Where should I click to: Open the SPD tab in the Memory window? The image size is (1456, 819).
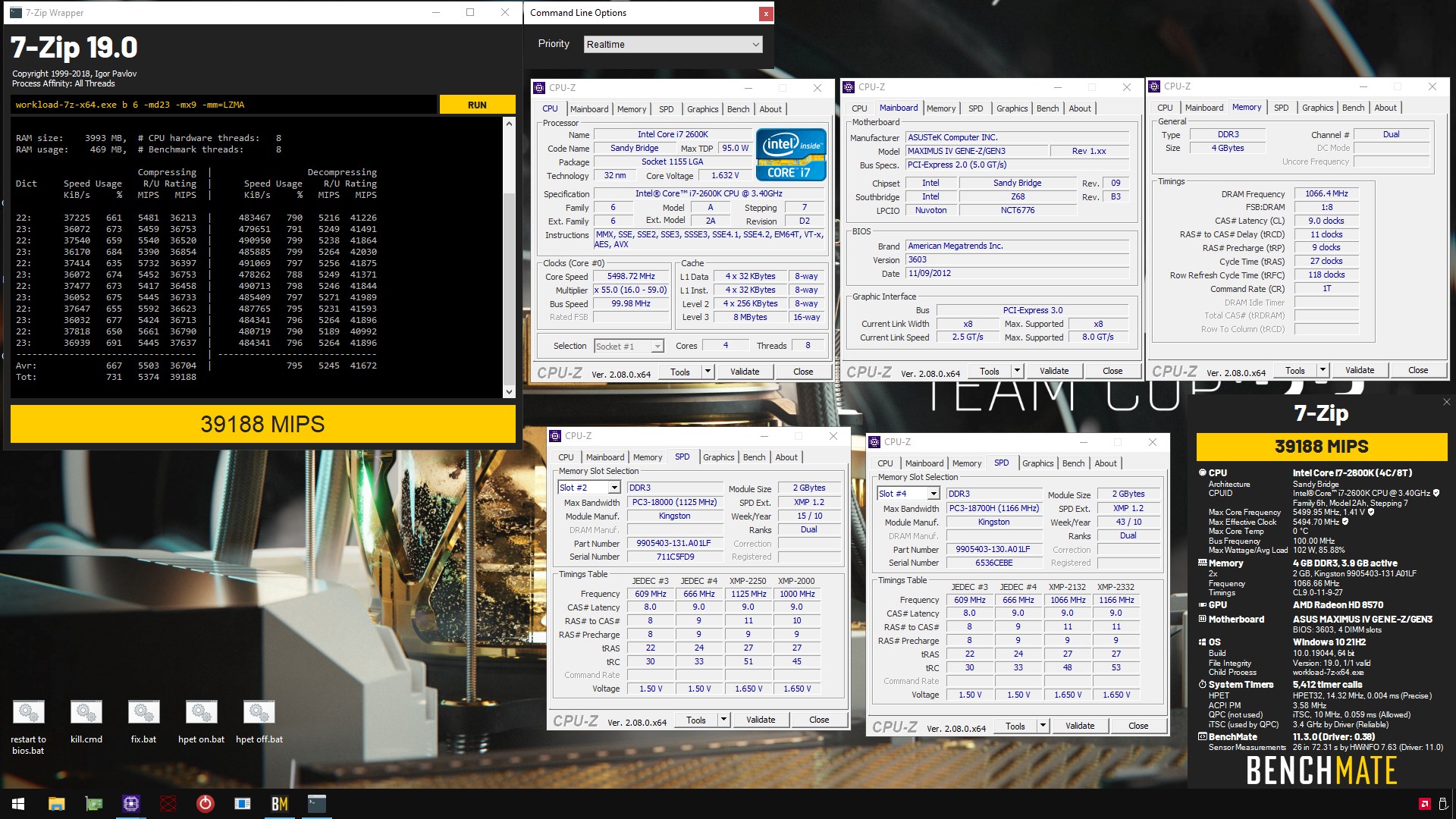coord(1281,108)
